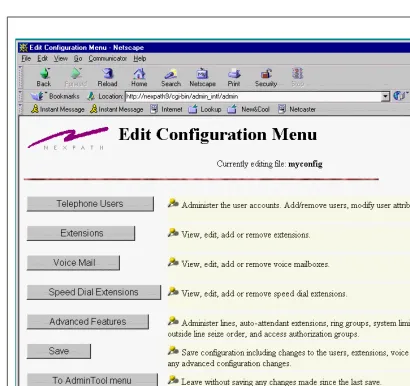
Task: Open the View menu
Action: [61, 59]
